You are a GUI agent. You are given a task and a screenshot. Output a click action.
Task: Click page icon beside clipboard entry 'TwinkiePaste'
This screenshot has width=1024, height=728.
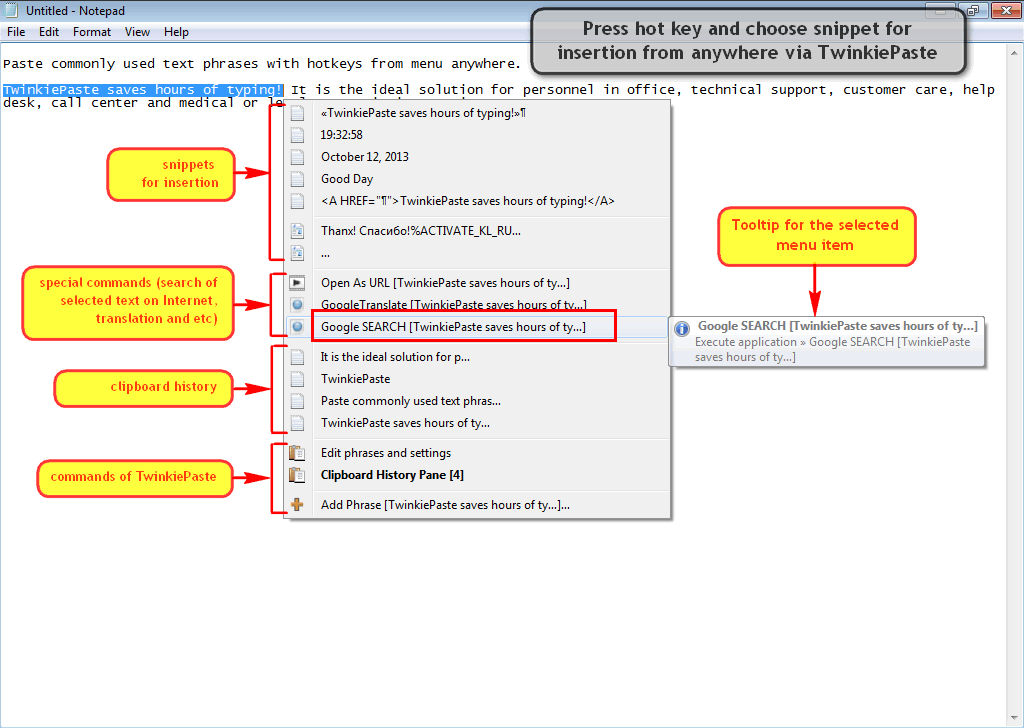(x=297, y=379)
